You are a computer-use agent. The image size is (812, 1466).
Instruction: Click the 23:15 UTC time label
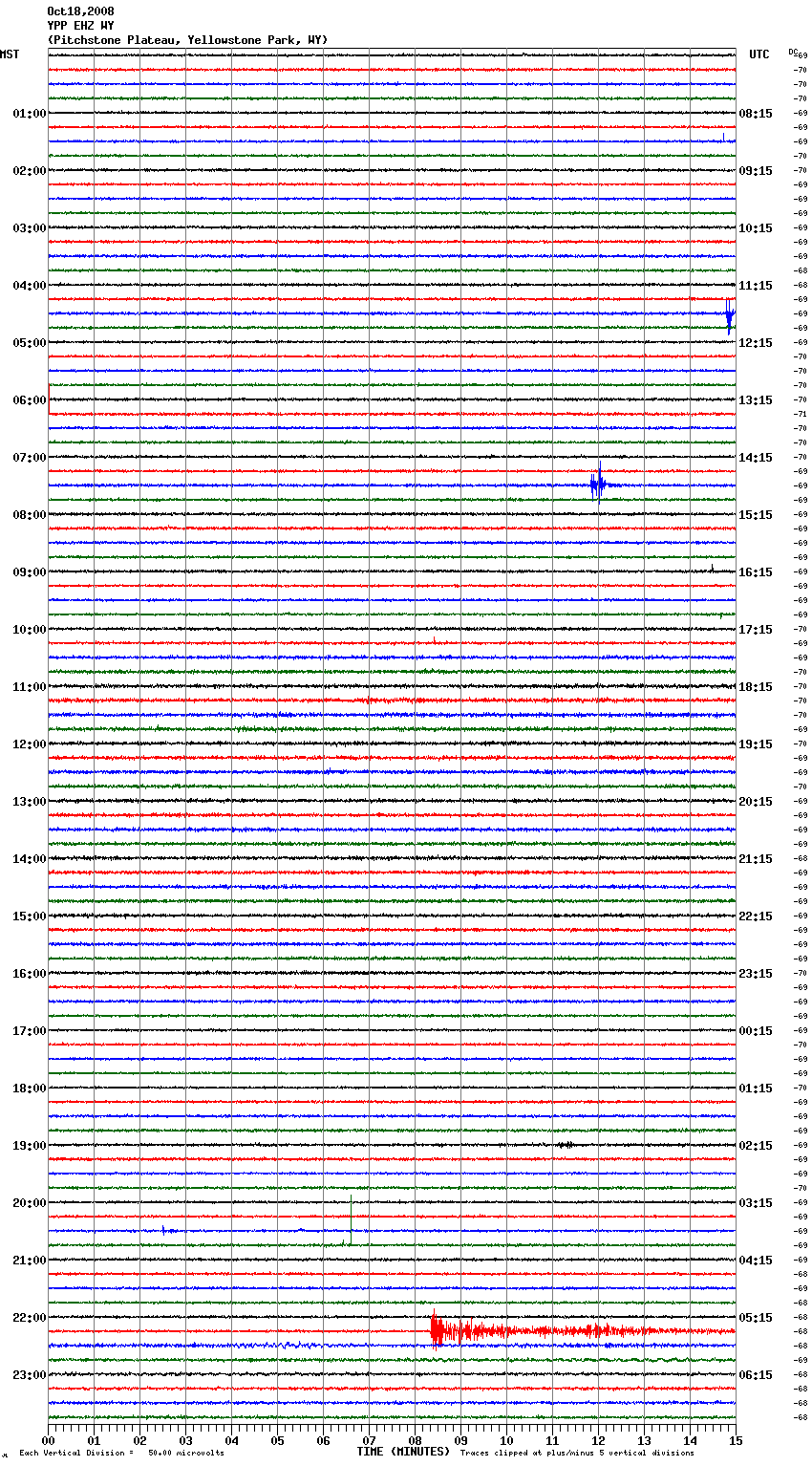756,974
